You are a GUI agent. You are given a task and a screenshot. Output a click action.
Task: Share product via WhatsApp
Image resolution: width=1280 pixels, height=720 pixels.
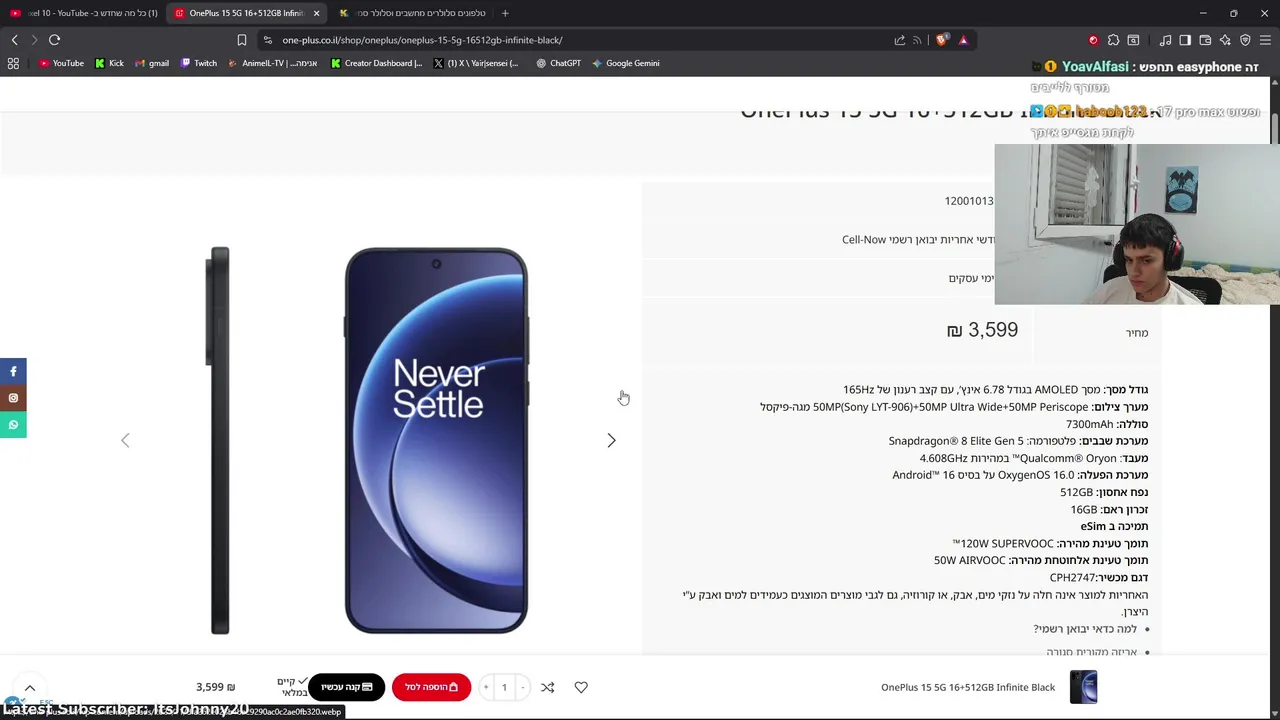pyautogui.click(x=13, y=425)
